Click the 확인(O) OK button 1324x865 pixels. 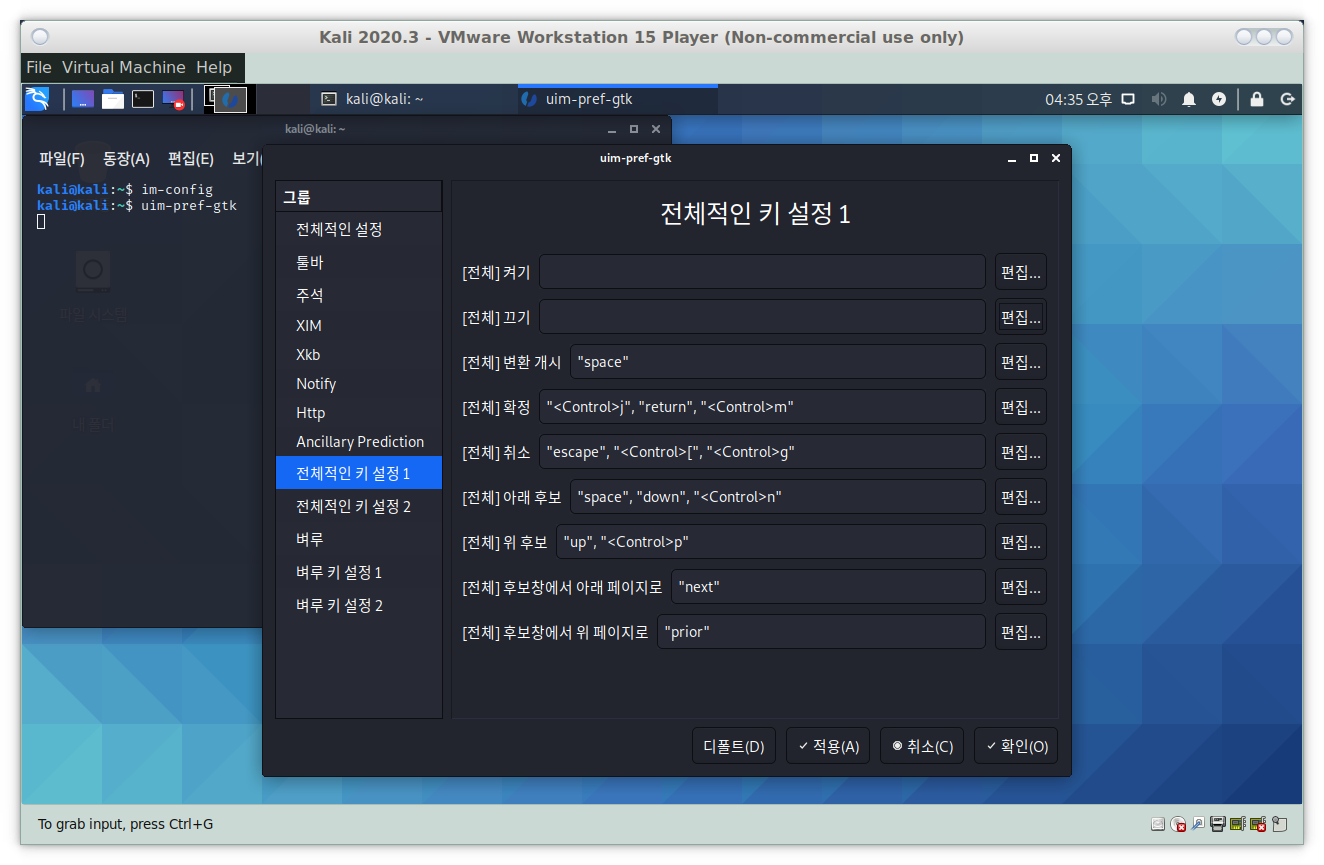(x=1016, y=746)
